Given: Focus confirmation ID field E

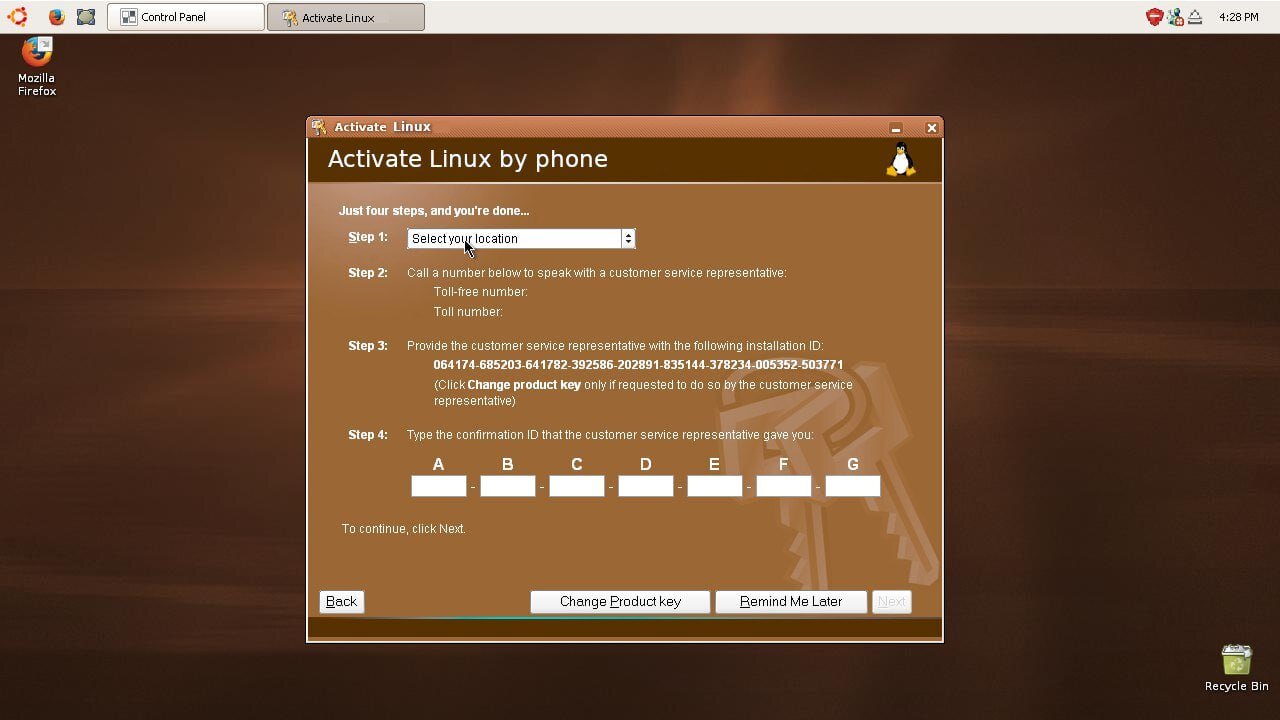Looking at the screenshot, I should click(x=715, y=486).
